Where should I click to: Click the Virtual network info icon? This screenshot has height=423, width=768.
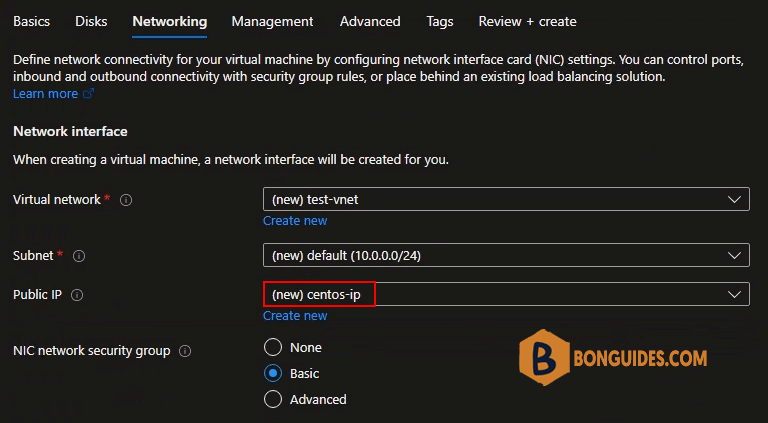126,200
